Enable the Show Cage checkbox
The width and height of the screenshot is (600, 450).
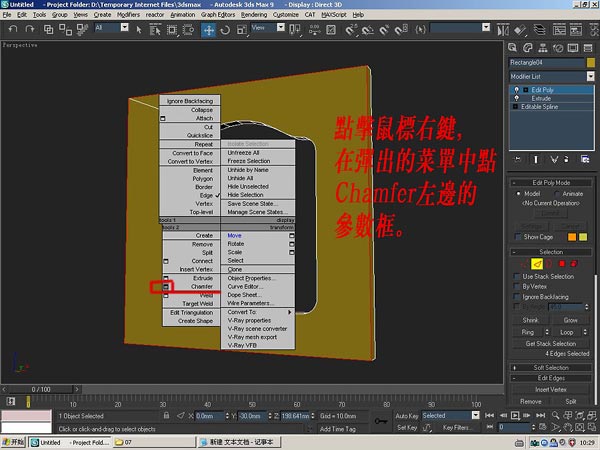pos(517,236)
